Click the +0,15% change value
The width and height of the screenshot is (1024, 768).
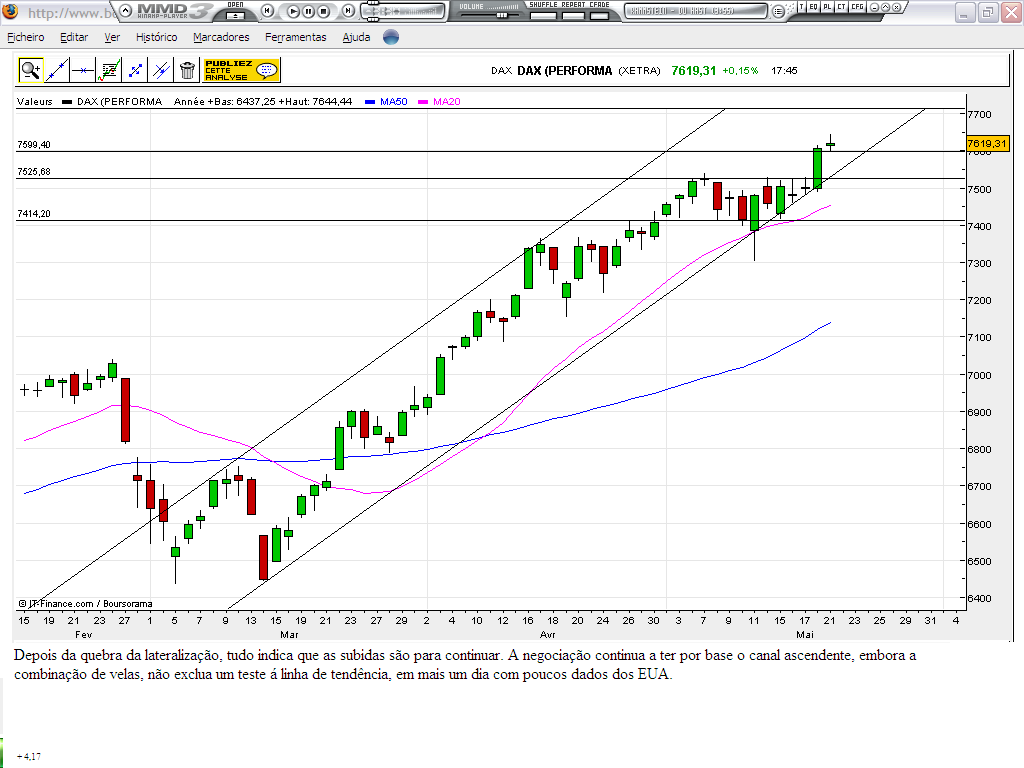[740, 71]
